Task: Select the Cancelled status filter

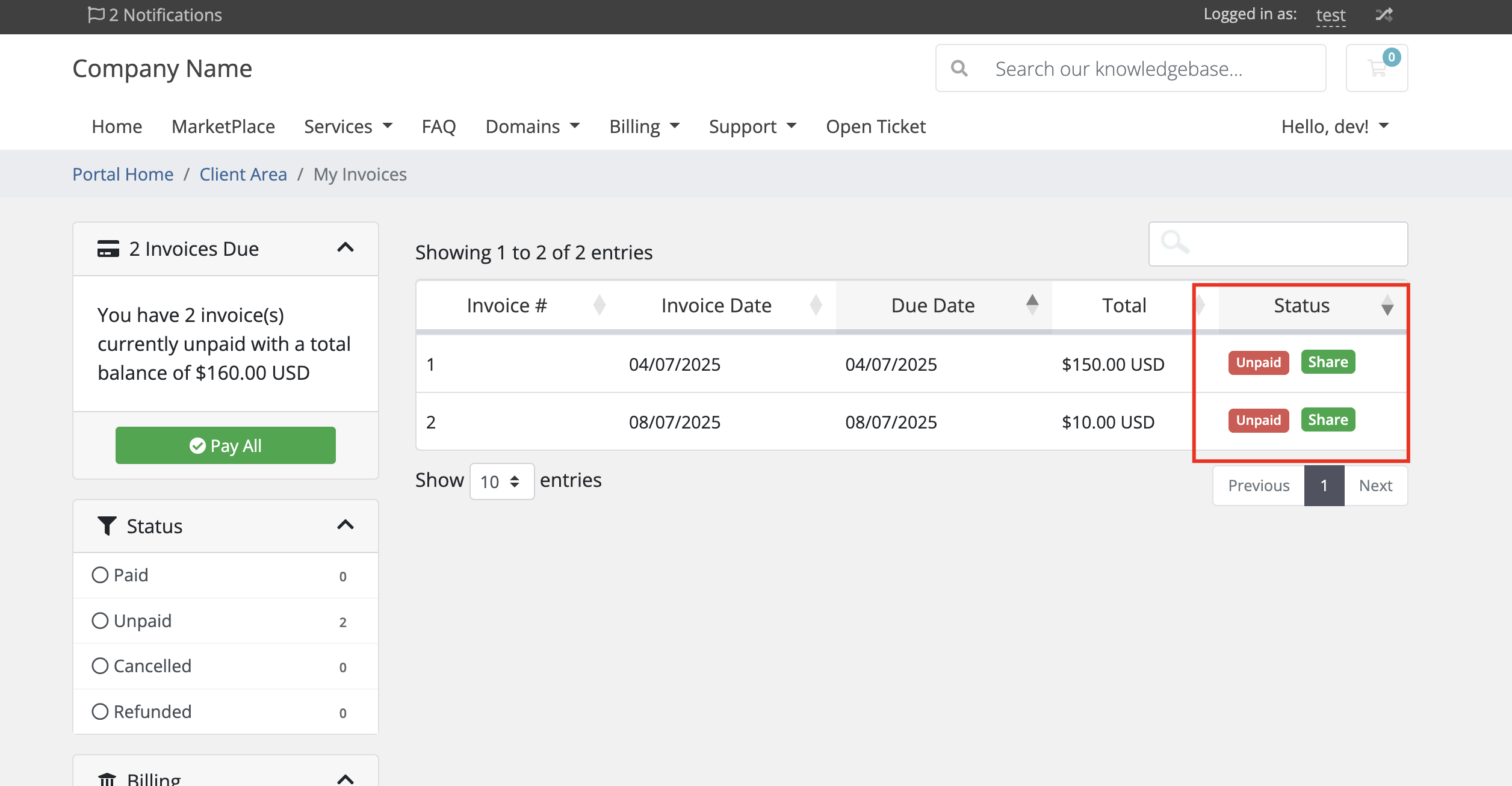Action: (x=100, y=666)
